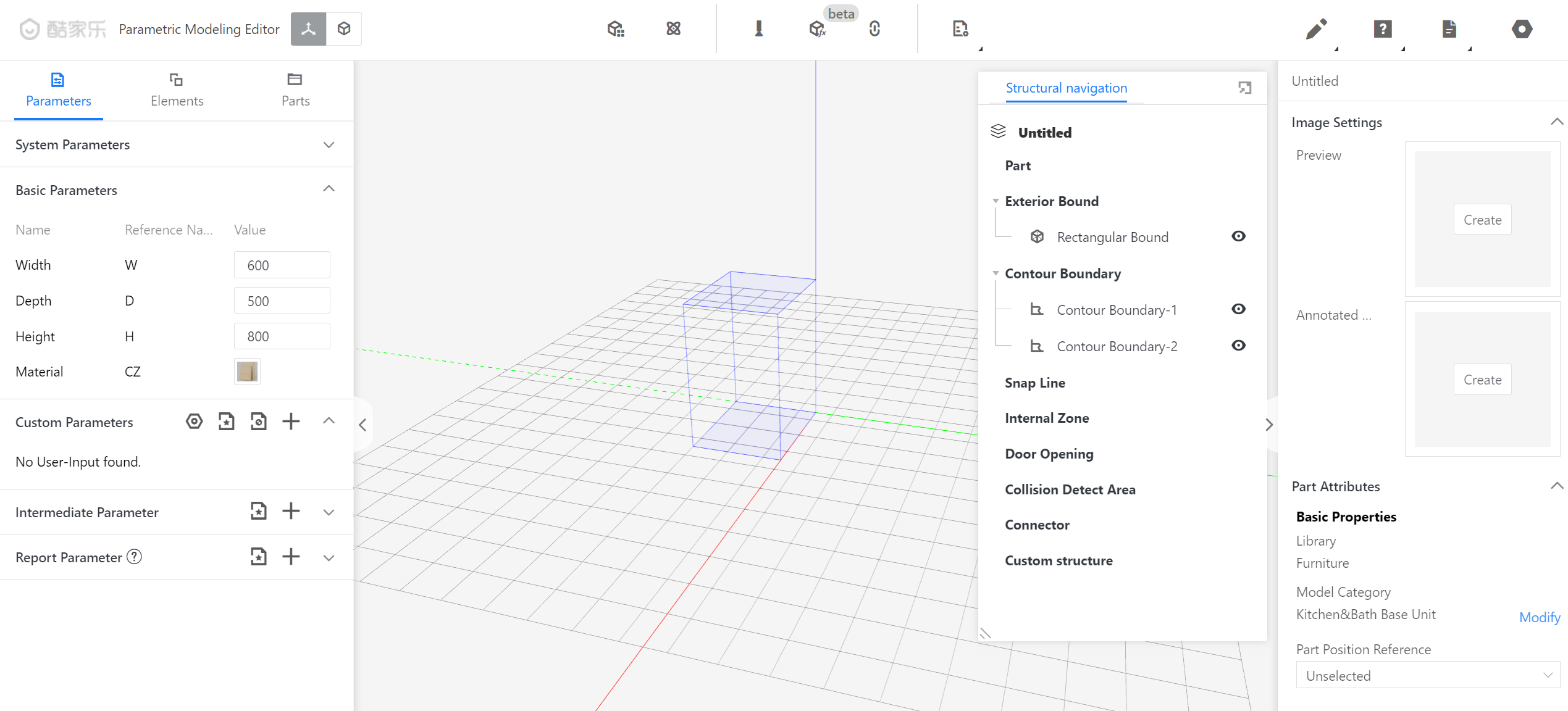Hide the Rectangular Bound element
Viewport: 1568px width, 711px height.
pos(1238,236)
